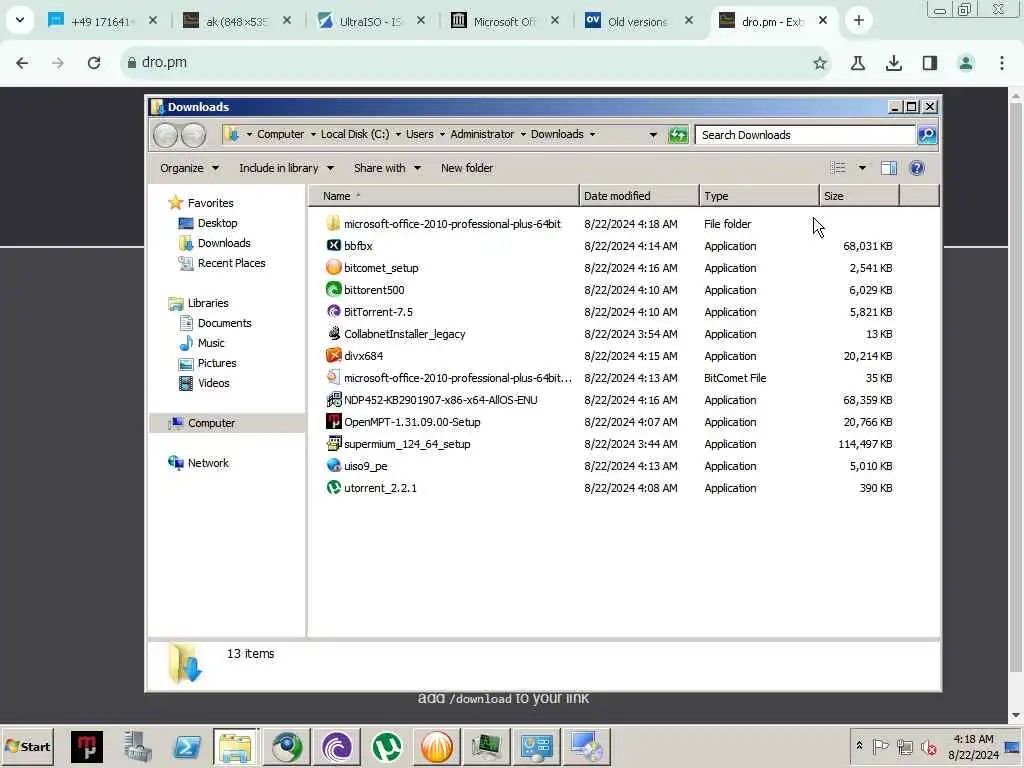Sort by Date modified column
The width and height of the screenshot is (1024, 768).
[639, 195]
